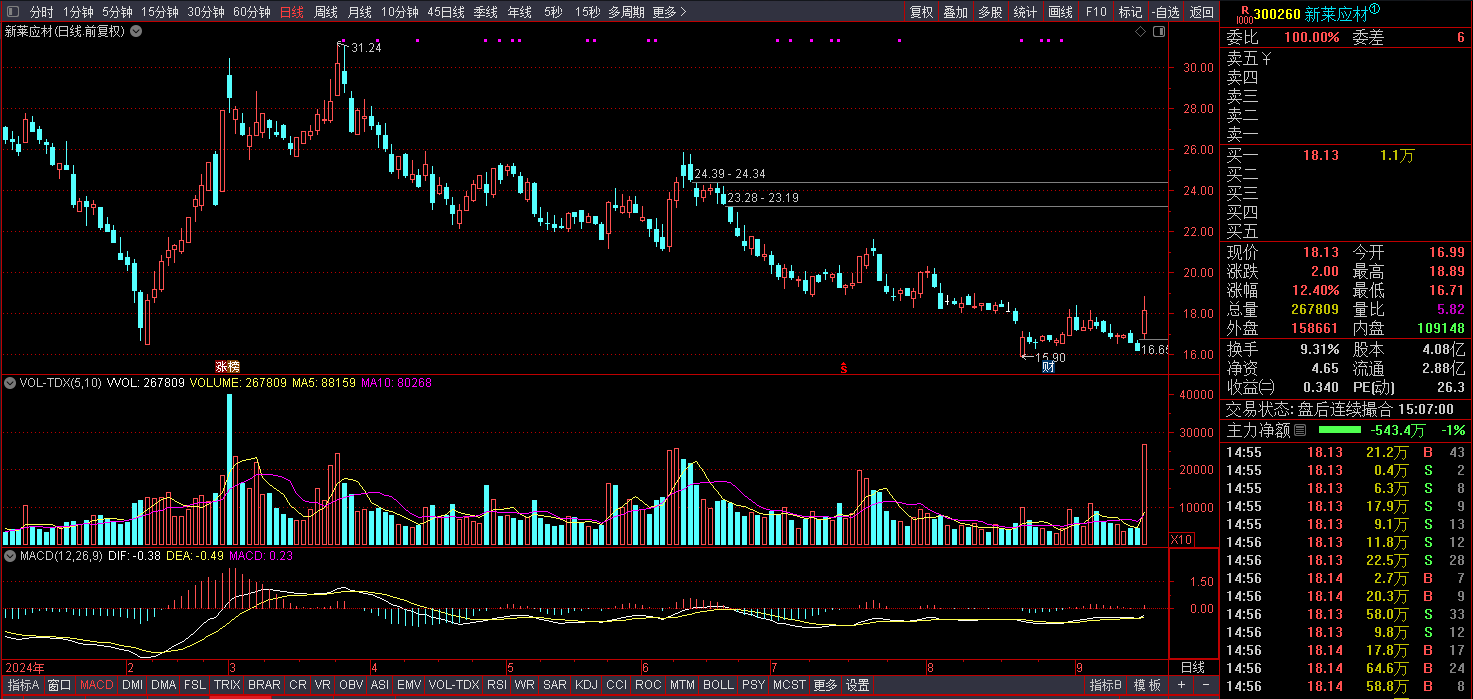Screen dimensions: 1473x699
Task: Open the F10 company info
Action: pos(1096,12)
